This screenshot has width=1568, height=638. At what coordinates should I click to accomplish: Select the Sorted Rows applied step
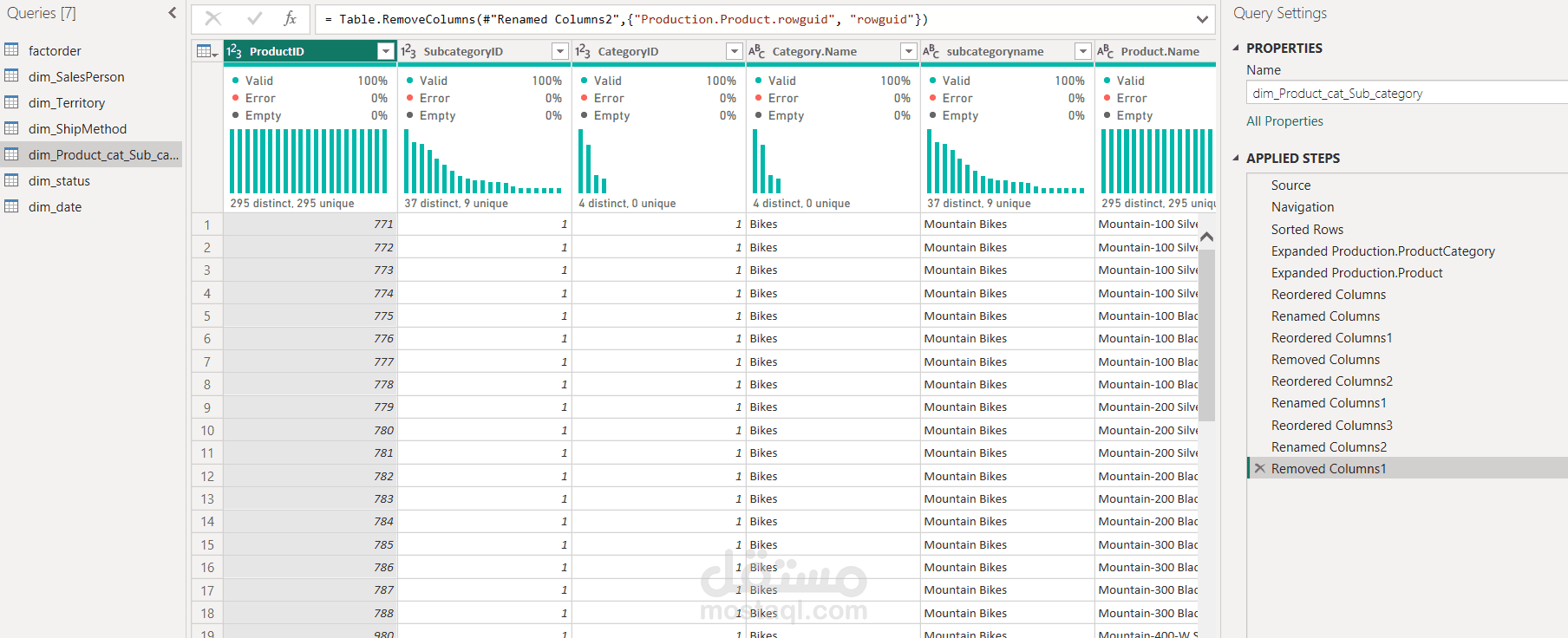(1307, 229)
